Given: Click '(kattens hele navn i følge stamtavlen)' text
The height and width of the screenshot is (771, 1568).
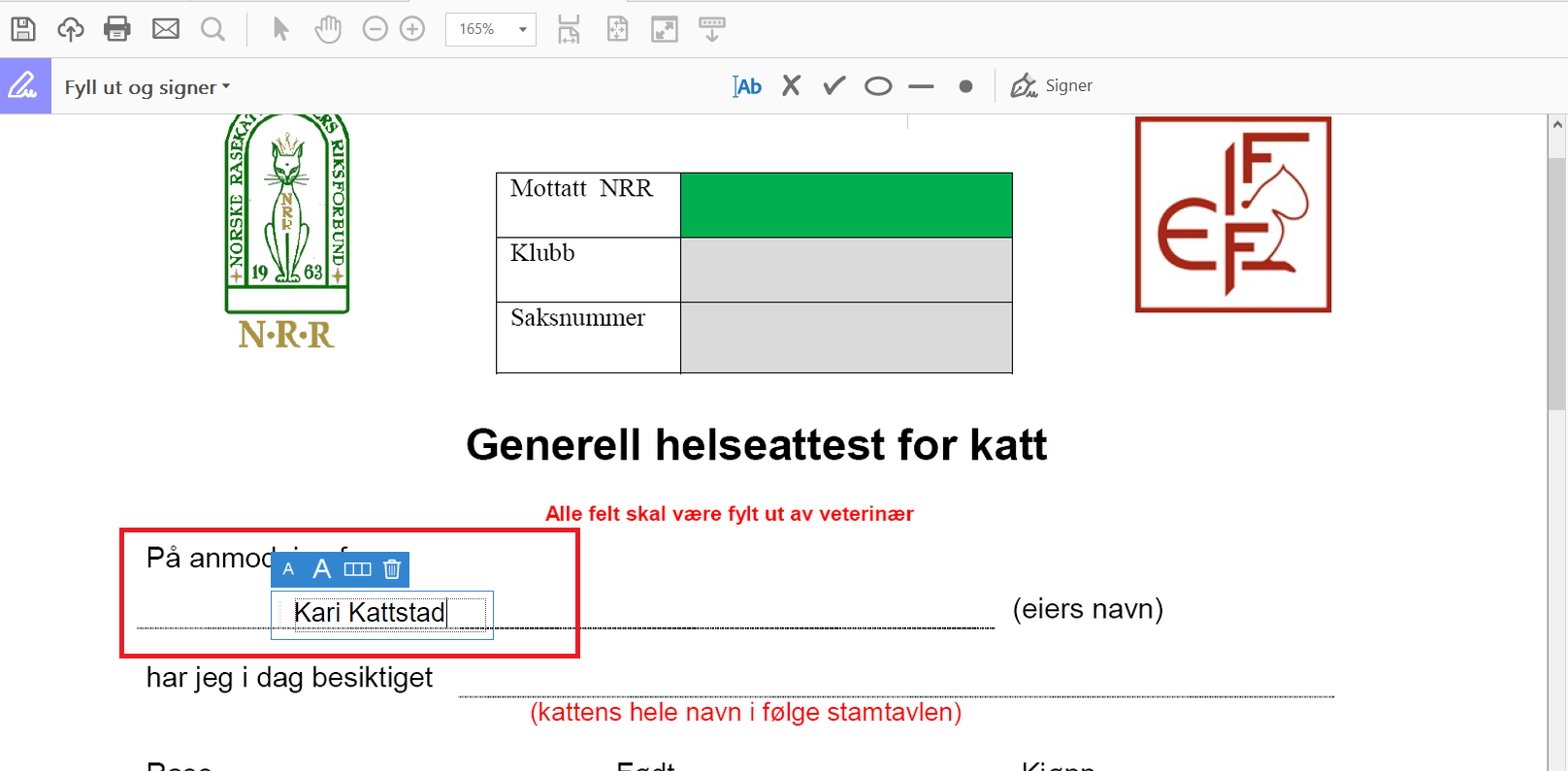Looking at the screenshot, I should [745, 713].
